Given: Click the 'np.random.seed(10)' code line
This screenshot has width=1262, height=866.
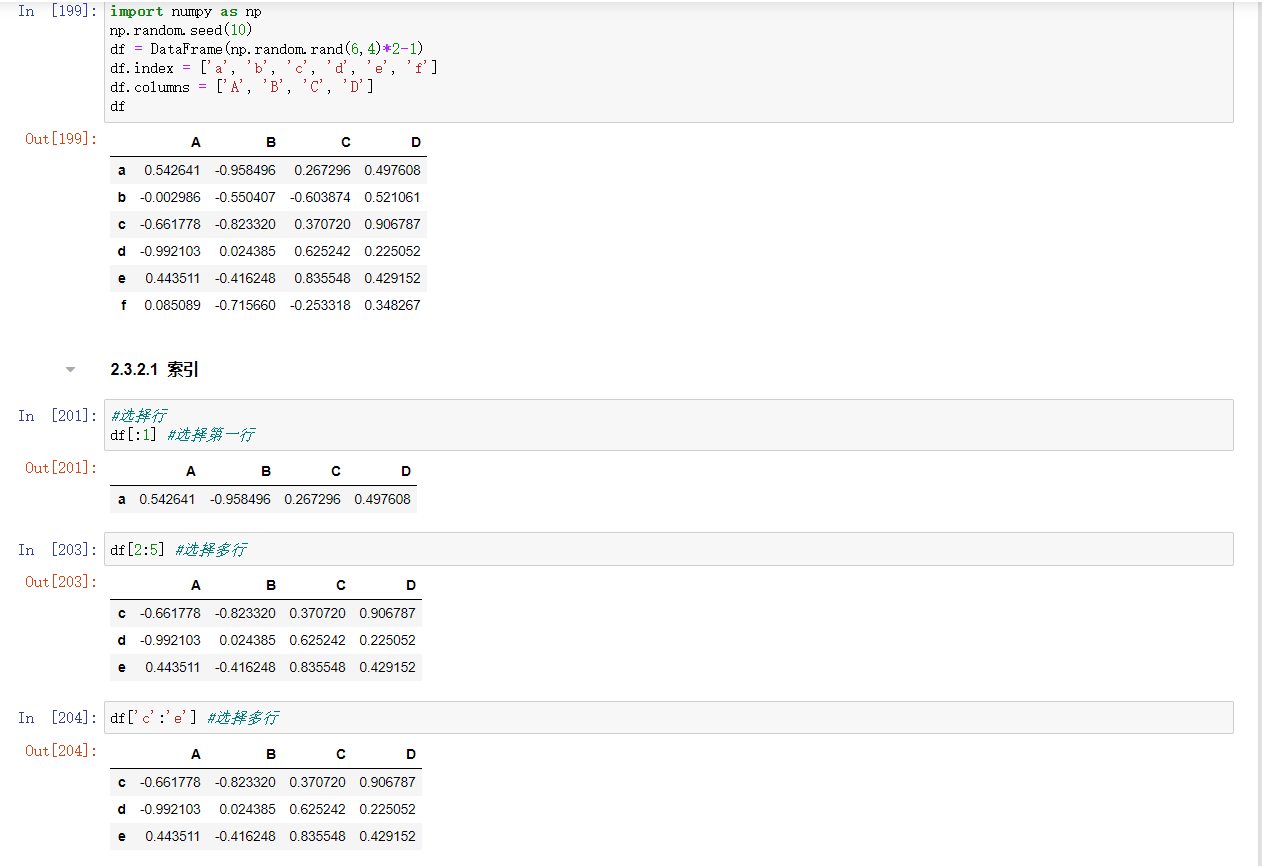Looking at the screenshot, I should pos(181,30).
